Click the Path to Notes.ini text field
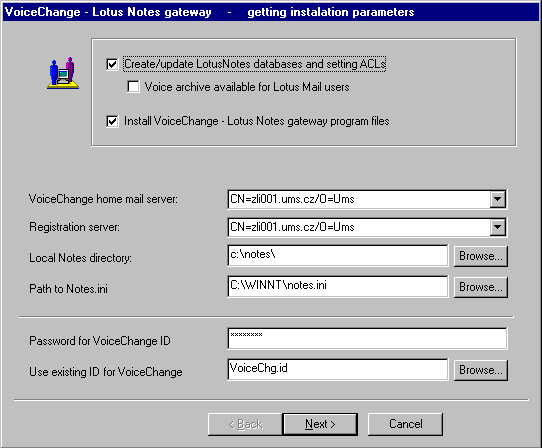The height and width of the screenshot is (448, 542). pos(338,287)
